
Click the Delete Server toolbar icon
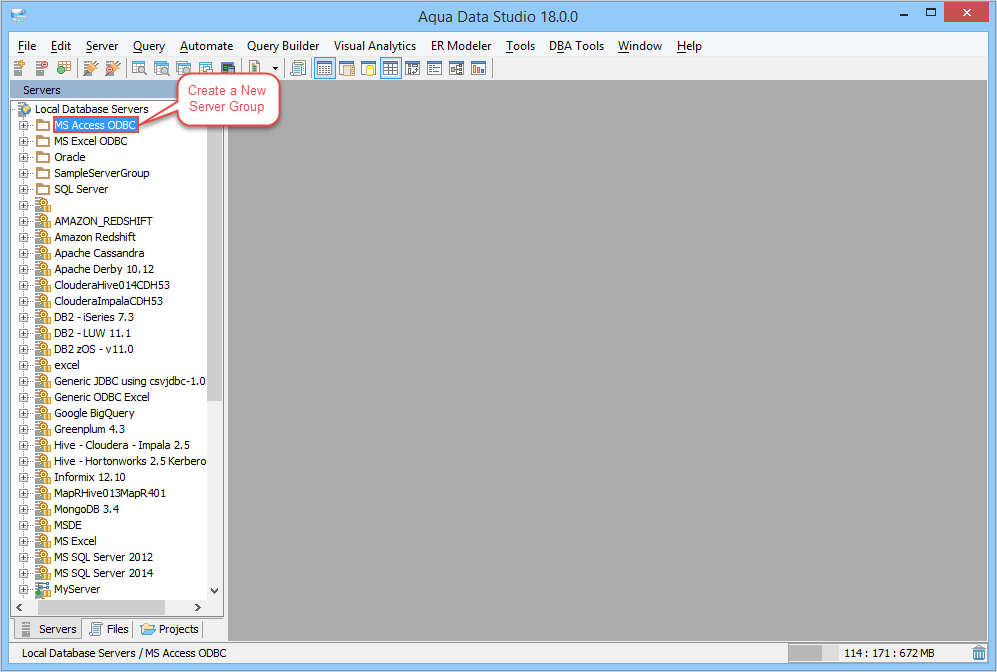[x=42, y=68]
